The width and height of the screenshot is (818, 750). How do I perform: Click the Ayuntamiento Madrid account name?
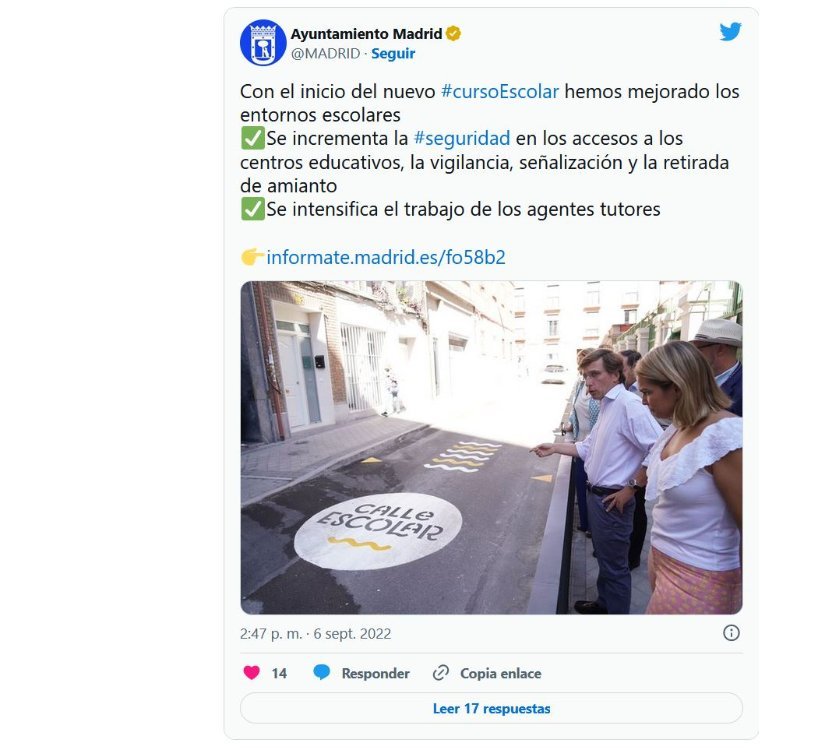tap(366, 34)
